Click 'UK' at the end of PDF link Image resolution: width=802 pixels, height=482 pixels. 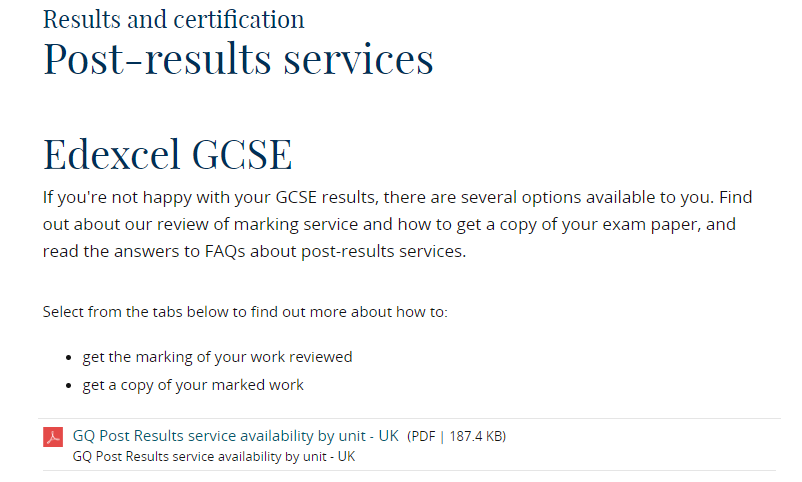point(388,436)
